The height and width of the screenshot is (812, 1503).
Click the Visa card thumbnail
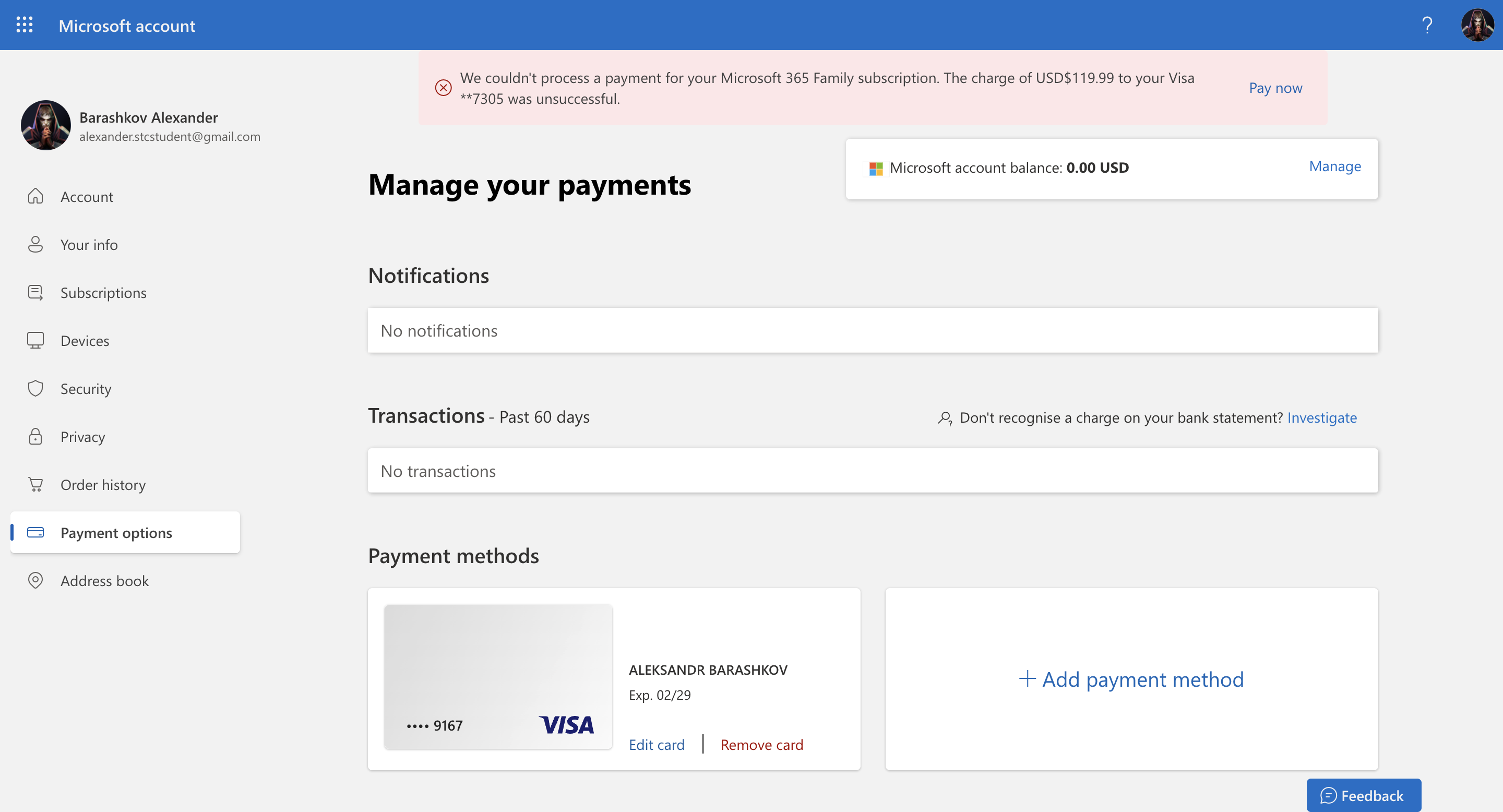pyautogui.click(x=498, y=677)
